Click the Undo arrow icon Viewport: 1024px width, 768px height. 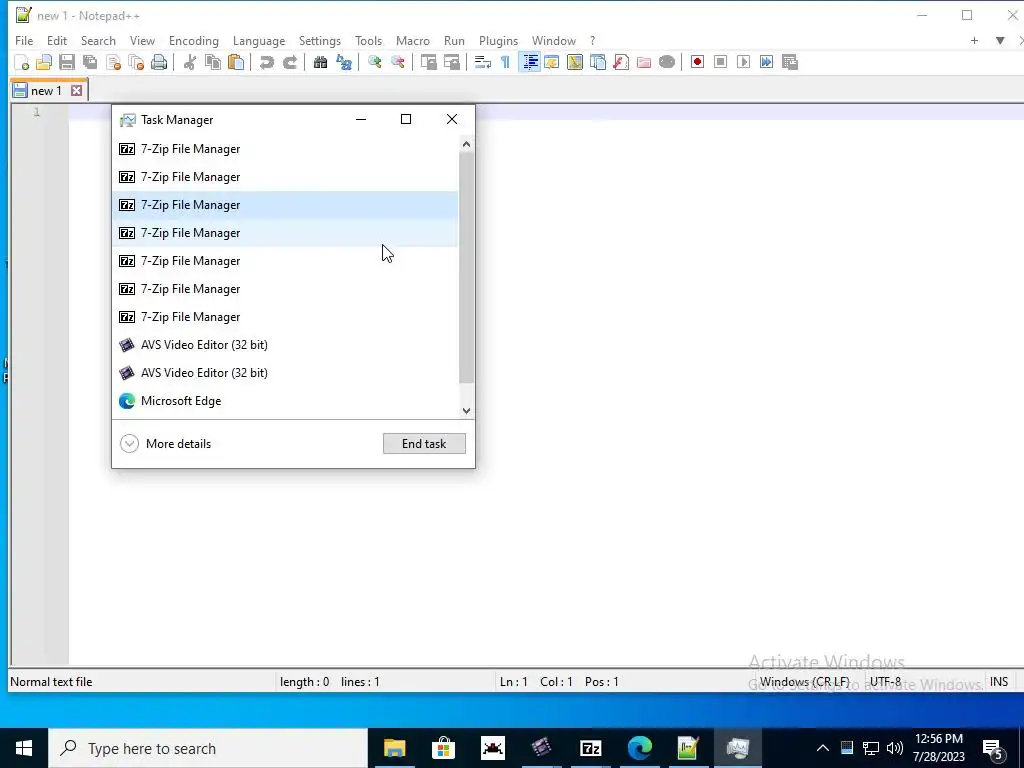point(266,62)
